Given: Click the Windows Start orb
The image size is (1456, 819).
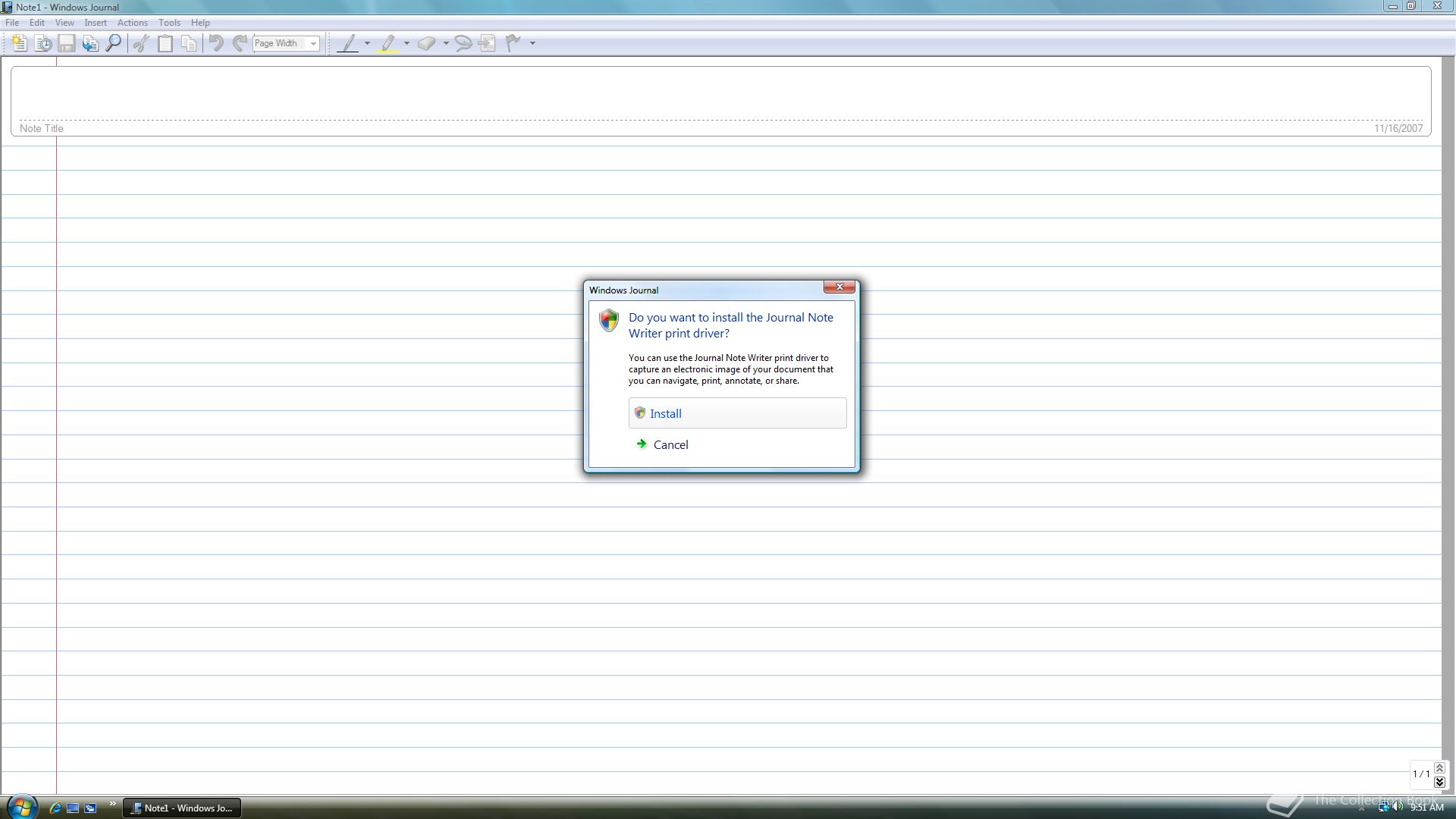Looking at the screenshot, I should point(22,807).
